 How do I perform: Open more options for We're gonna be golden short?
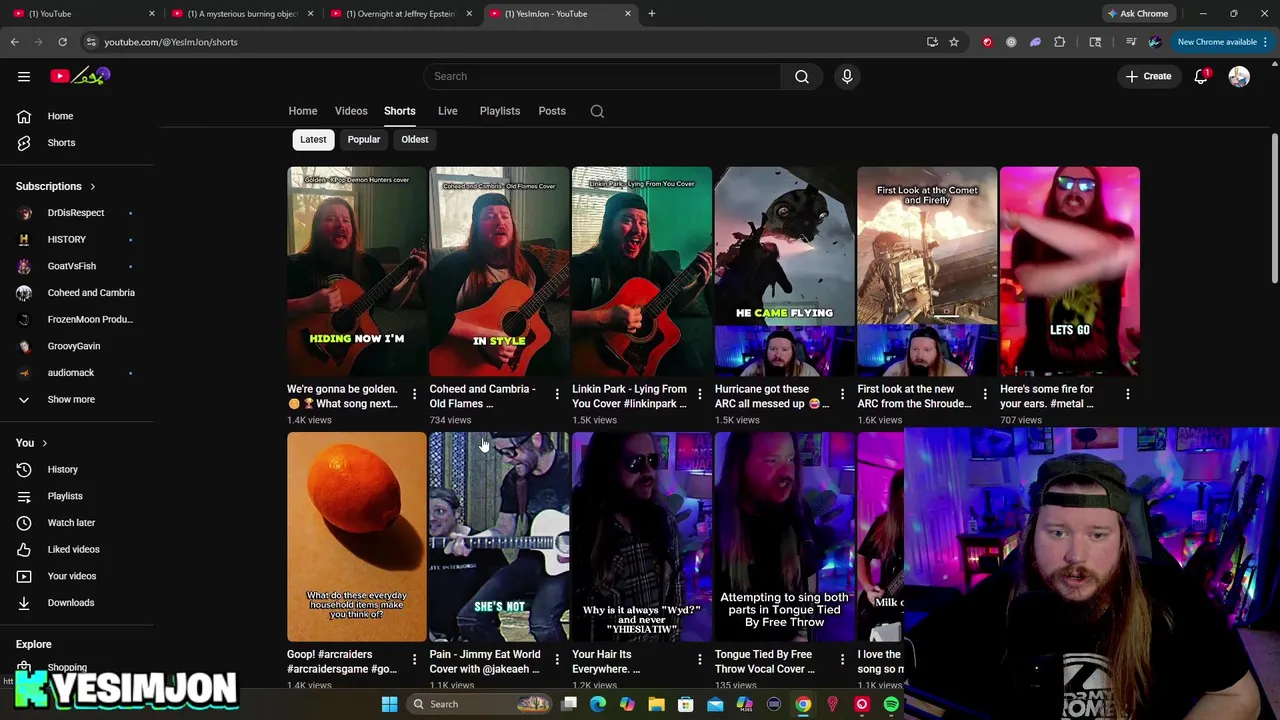point(414,394)
